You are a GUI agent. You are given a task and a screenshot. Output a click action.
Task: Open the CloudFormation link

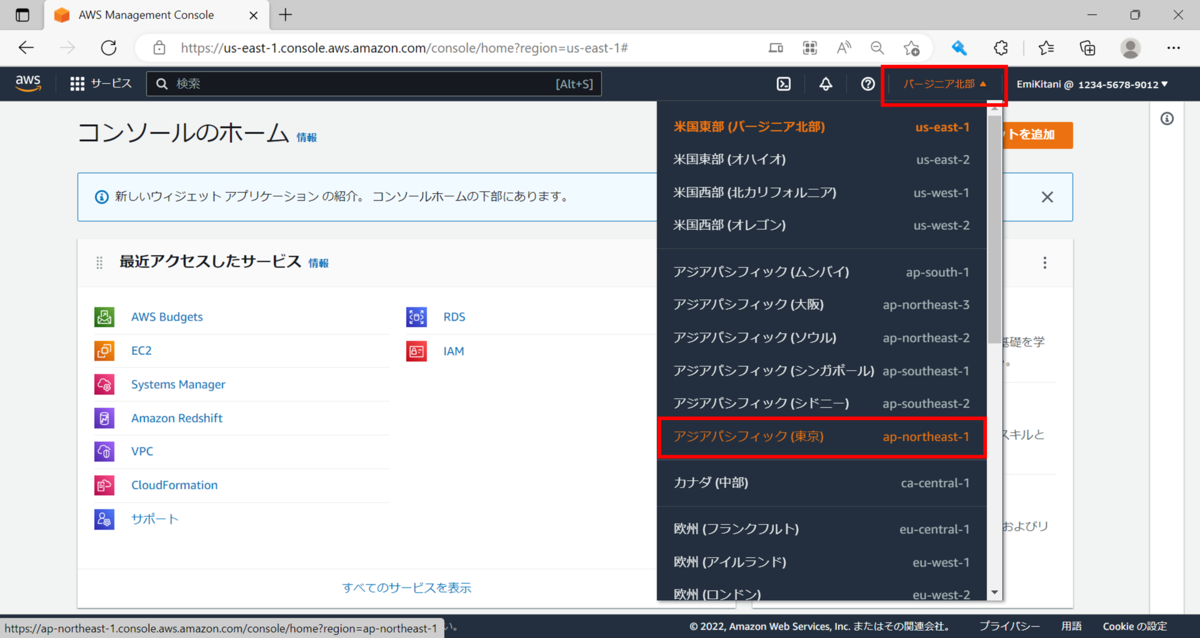pyautogui.click(x=174, y=485)
